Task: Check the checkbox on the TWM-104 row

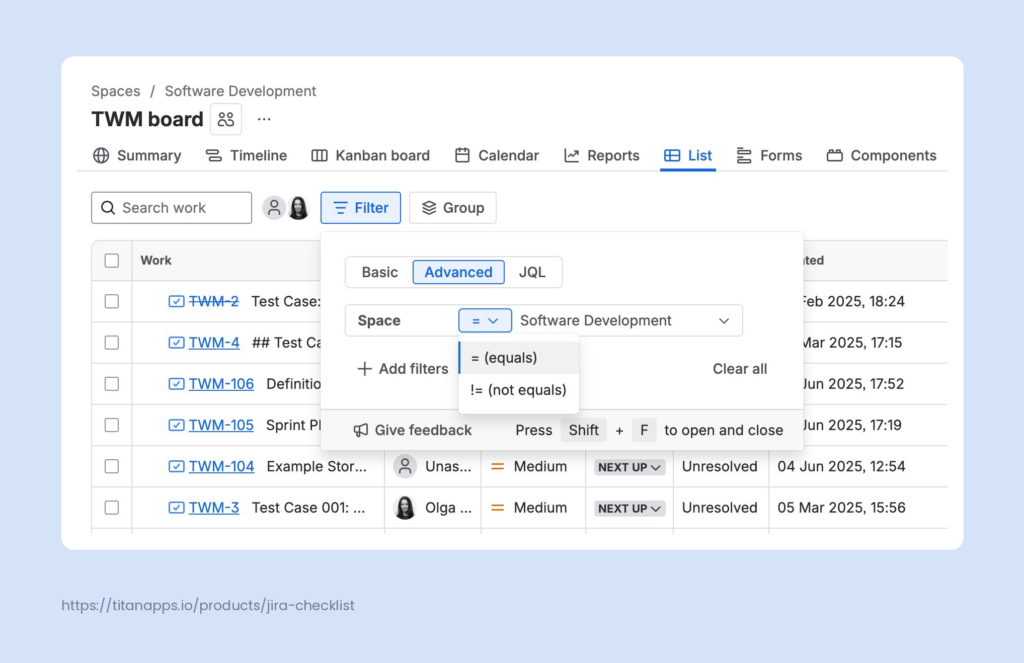Action: click(112, 466)
